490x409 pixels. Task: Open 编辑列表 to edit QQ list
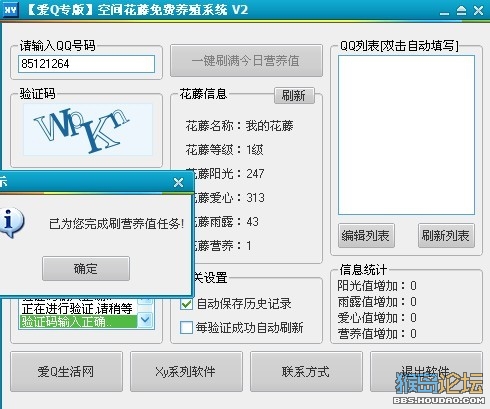point(366,236)
